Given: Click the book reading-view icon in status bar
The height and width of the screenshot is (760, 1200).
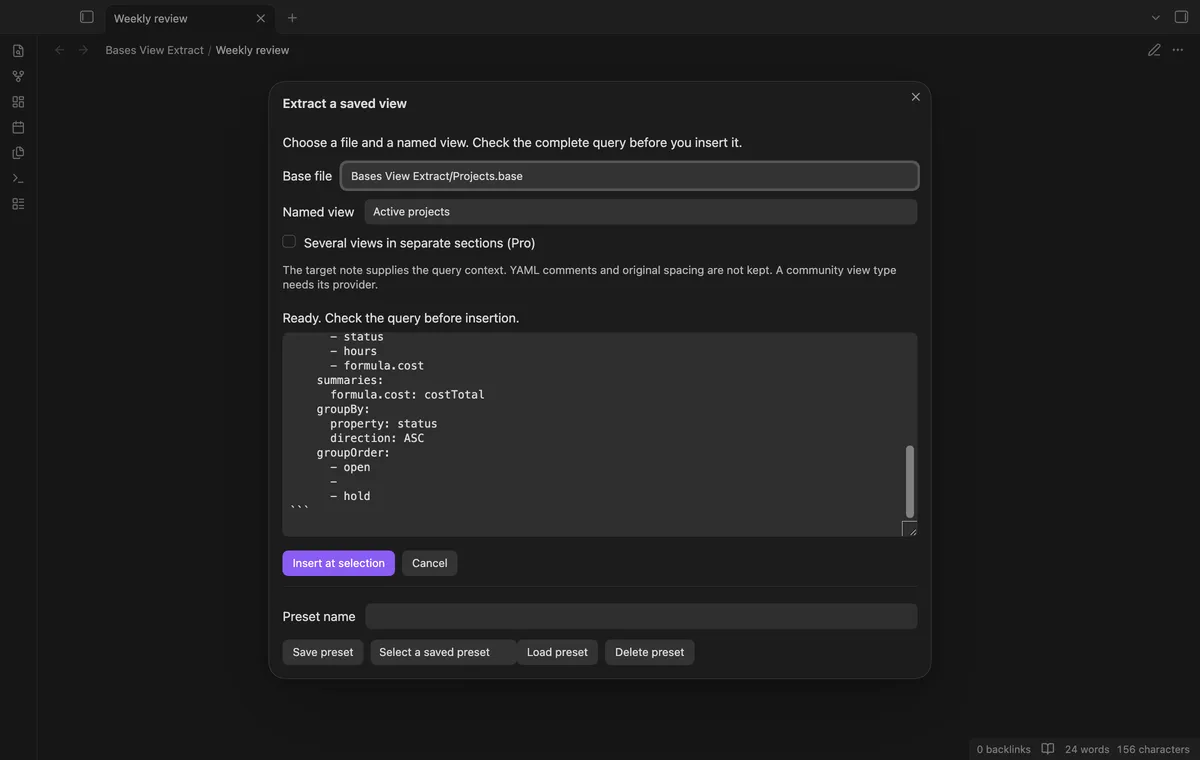Looking at the screenshot, I should coord(1048,749).
